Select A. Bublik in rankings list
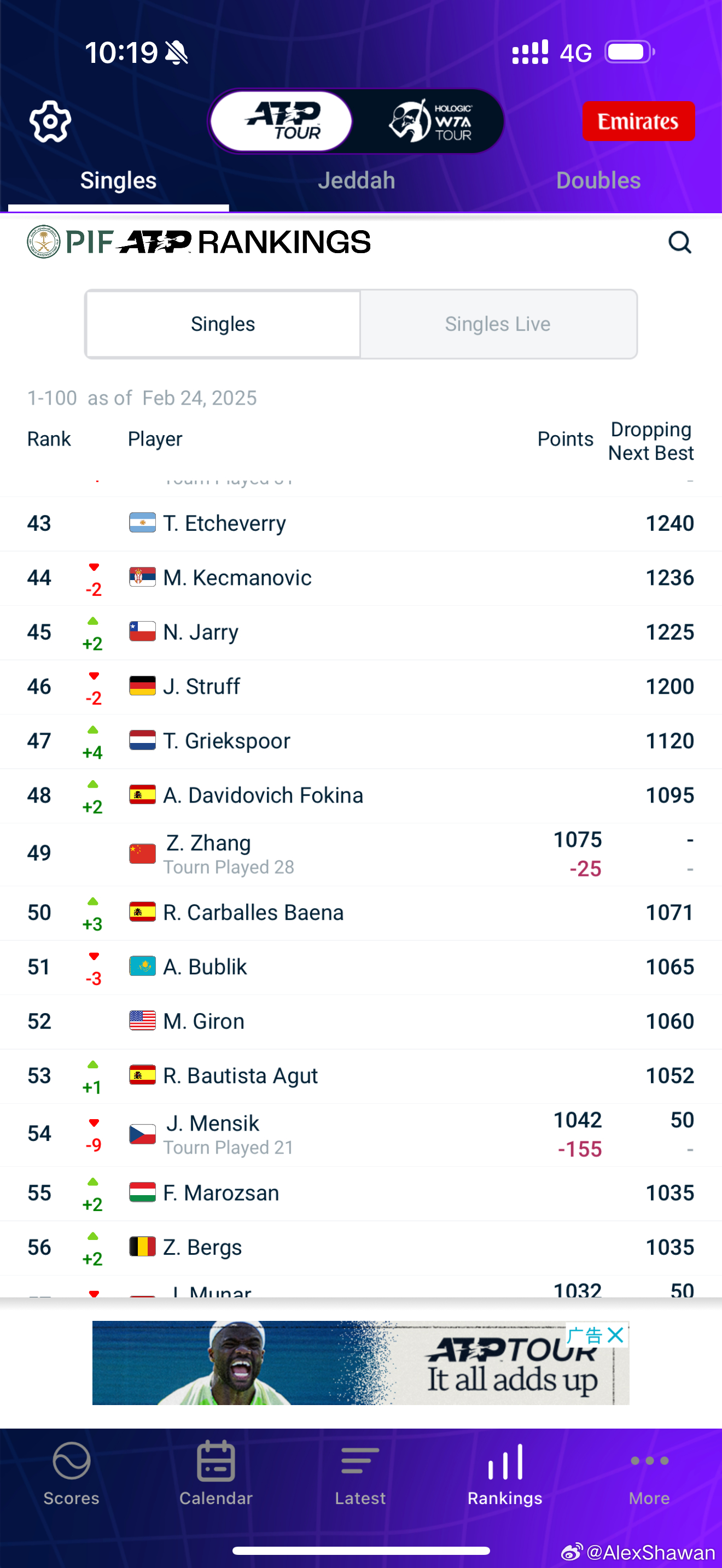The height and width of the screenshot is (1568, 722). coord(361,967)
